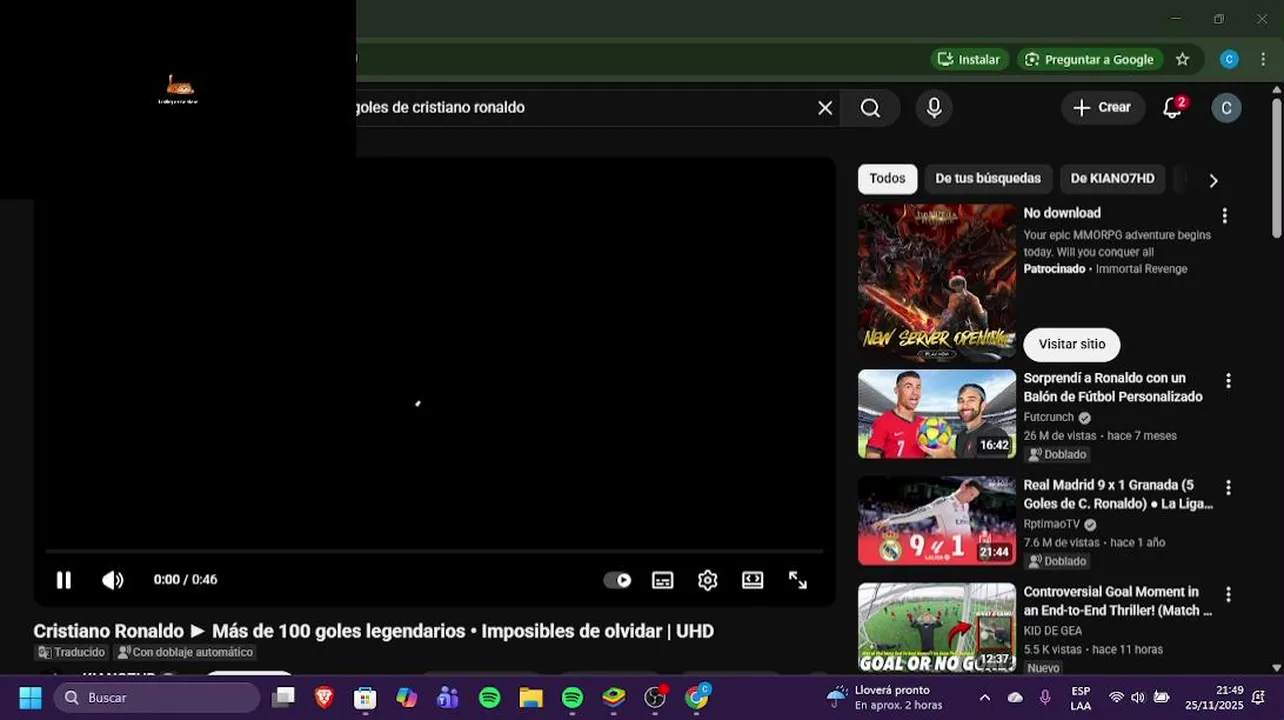
Task: Toggle the autoplay switch in the player
Action: pyautogui.click(x=617, y=580)
